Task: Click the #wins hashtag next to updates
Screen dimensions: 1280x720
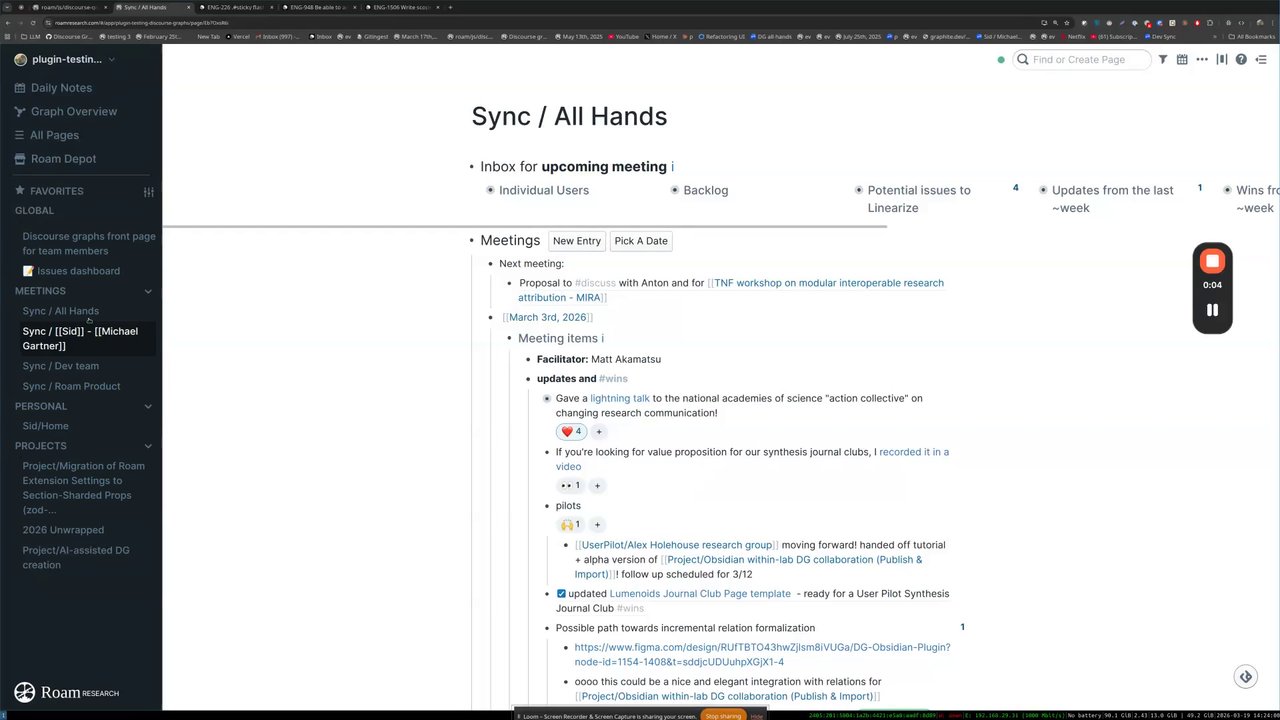Action: [613, 379]
